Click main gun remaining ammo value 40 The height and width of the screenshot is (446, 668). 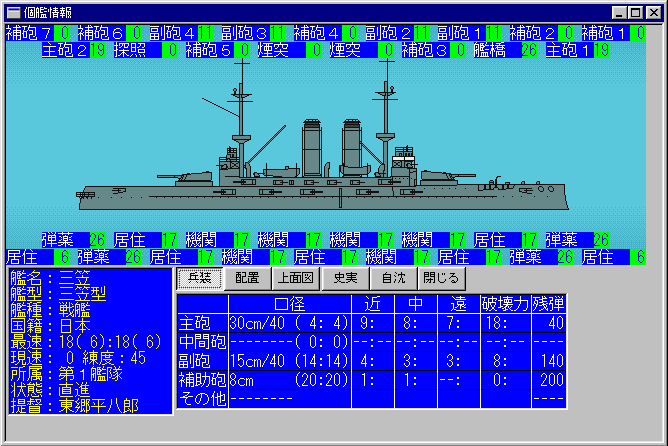click(548, 323)
